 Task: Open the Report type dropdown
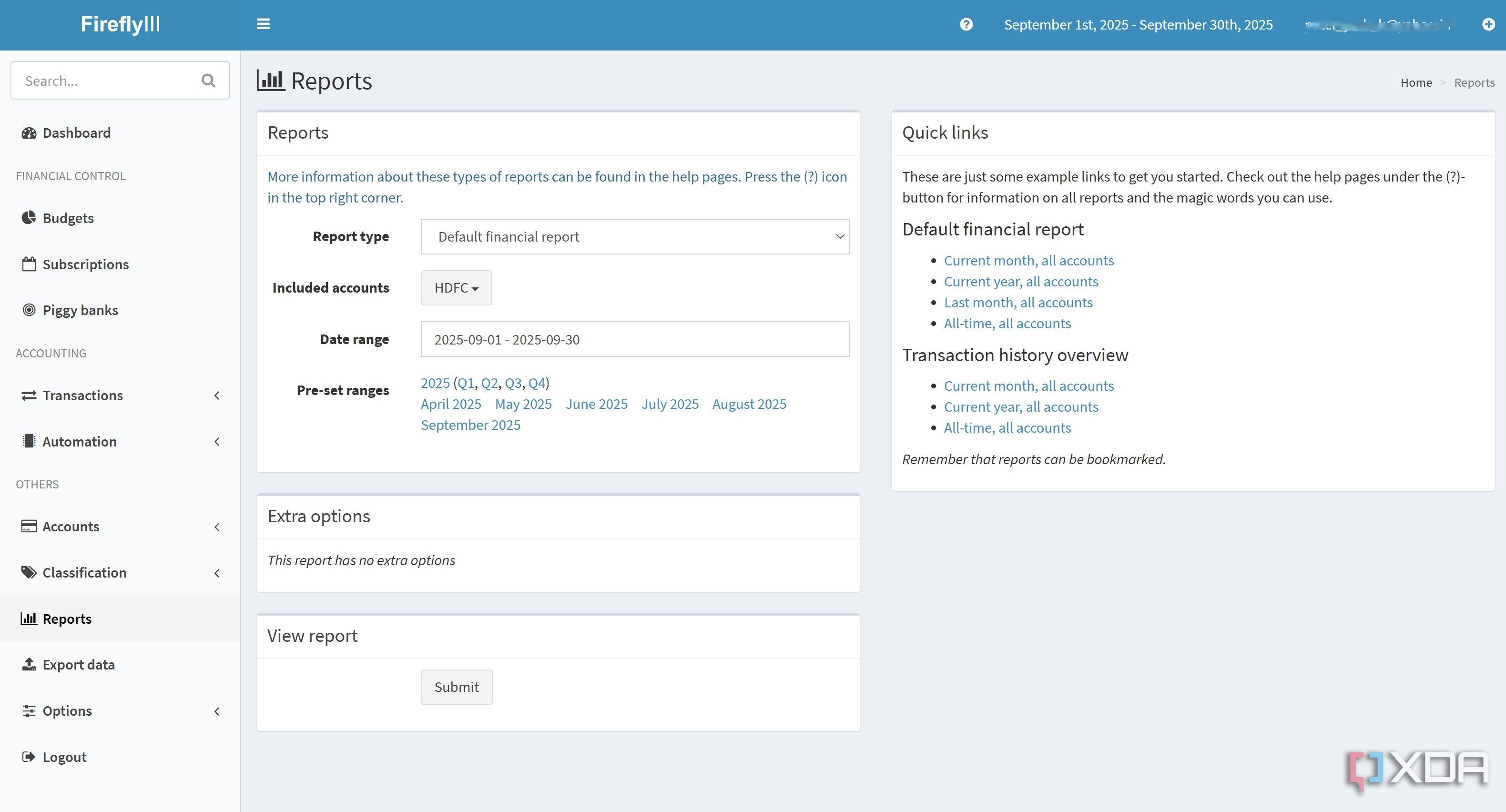[x=635, y=237]
